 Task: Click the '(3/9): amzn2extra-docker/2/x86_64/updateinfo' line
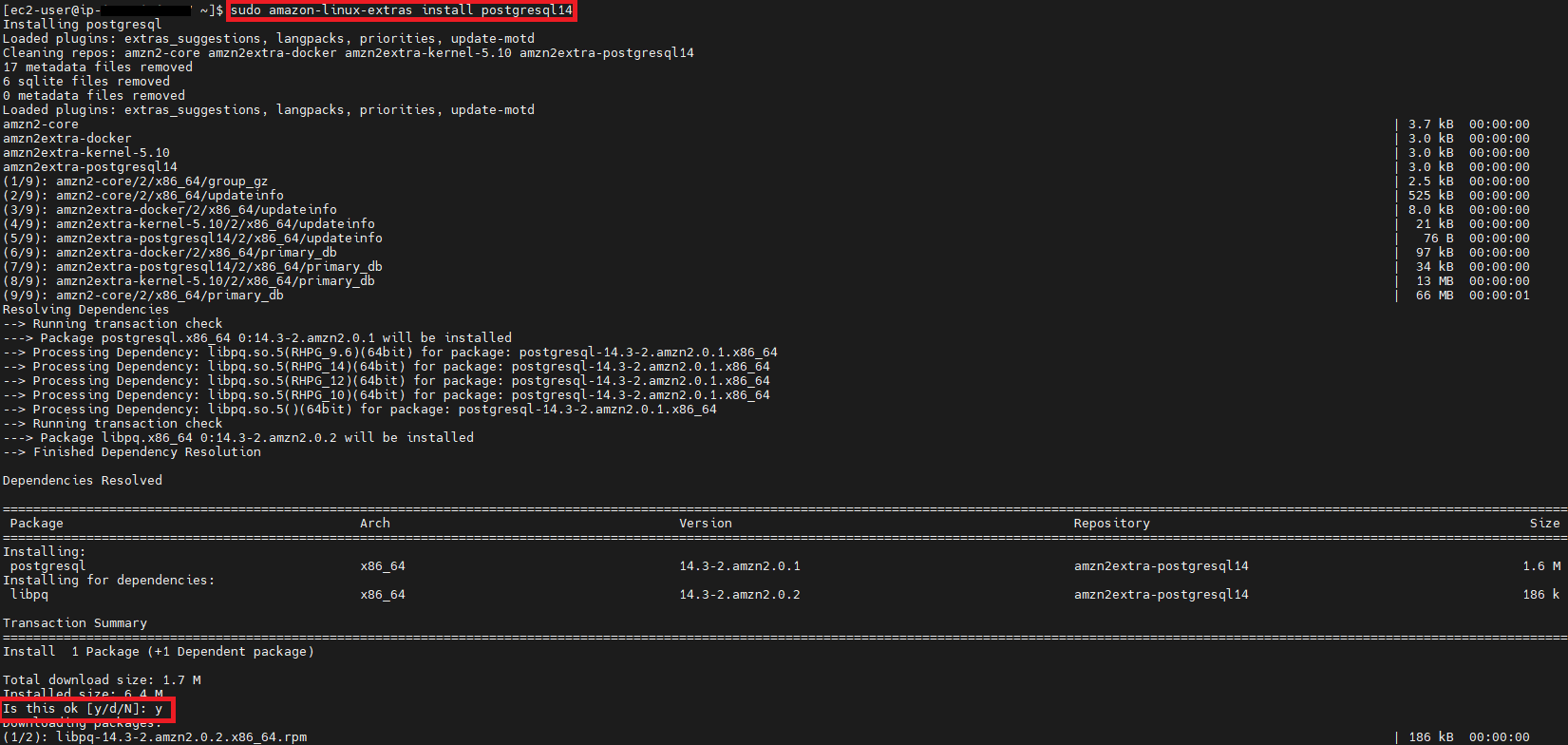pyautogui.click(x=170, y=210)
